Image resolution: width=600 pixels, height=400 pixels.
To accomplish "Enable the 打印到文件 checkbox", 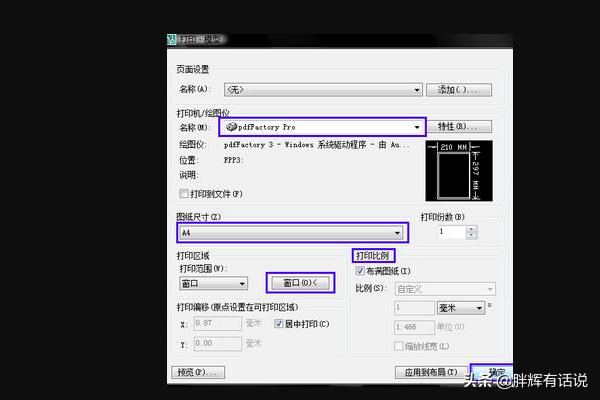I will click(x=183, y=193).
